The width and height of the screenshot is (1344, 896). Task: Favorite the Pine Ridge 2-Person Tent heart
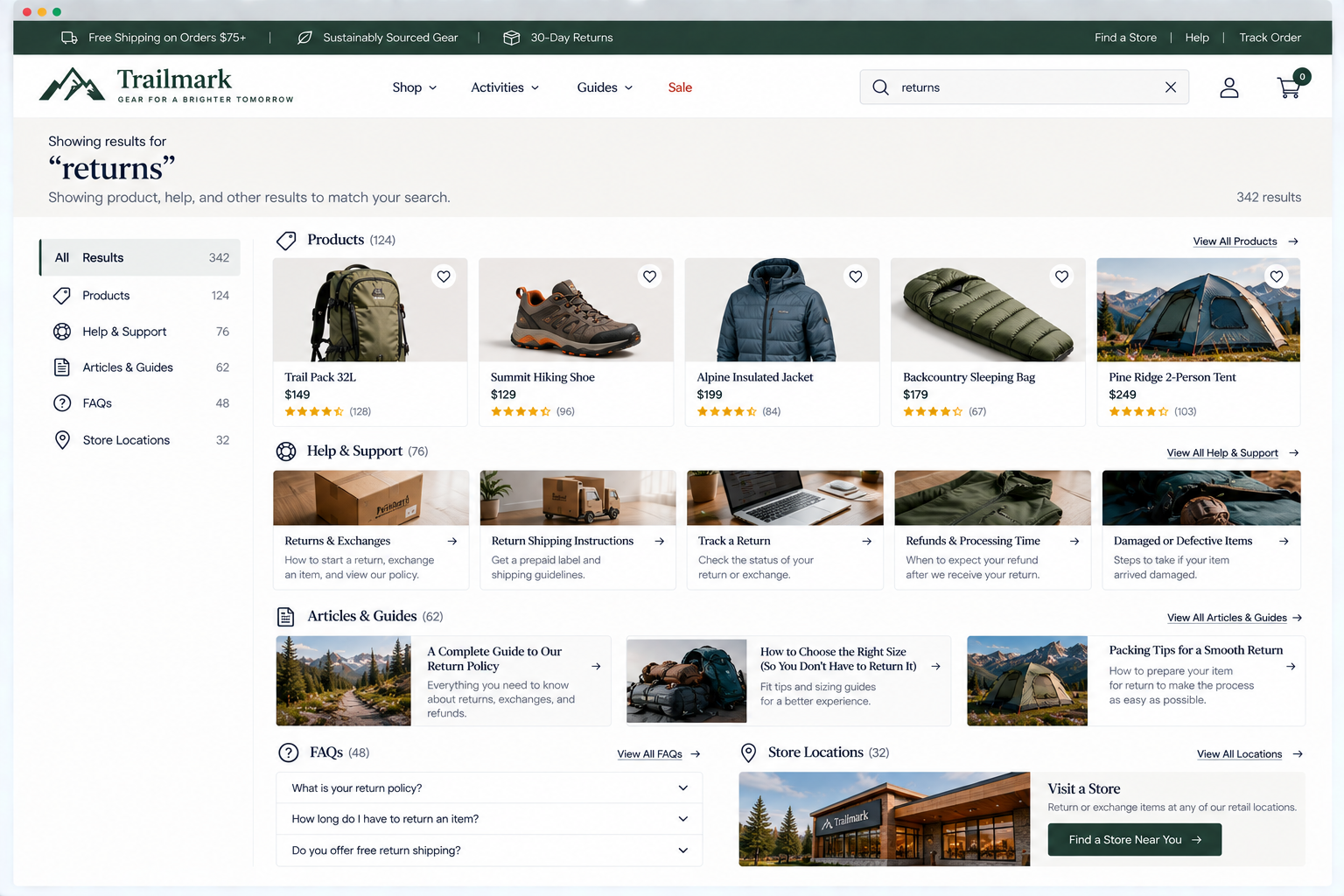pos(1277,276)
